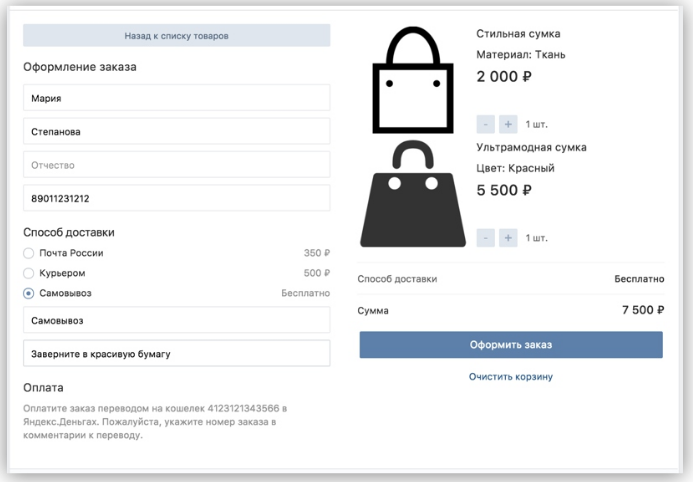Click the first name field containing Мария
Screen dimensions: 693x482
176,98
